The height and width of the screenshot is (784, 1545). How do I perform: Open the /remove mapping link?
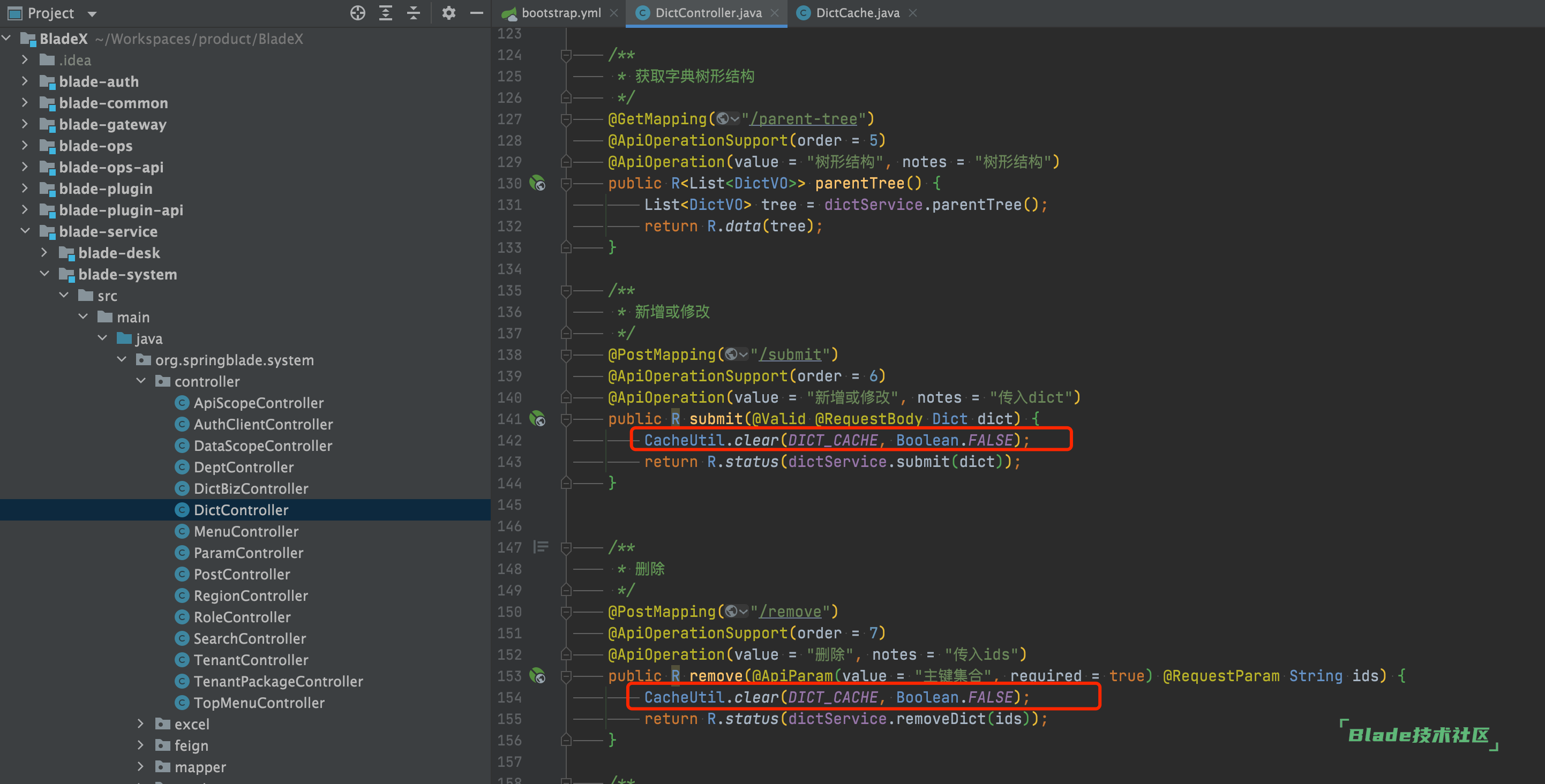coord(790,612)
